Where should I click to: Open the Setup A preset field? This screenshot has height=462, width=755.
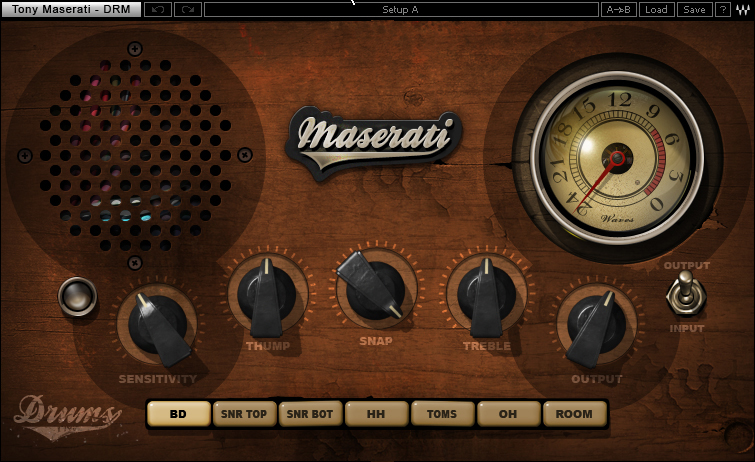click(x=400, y=10)
